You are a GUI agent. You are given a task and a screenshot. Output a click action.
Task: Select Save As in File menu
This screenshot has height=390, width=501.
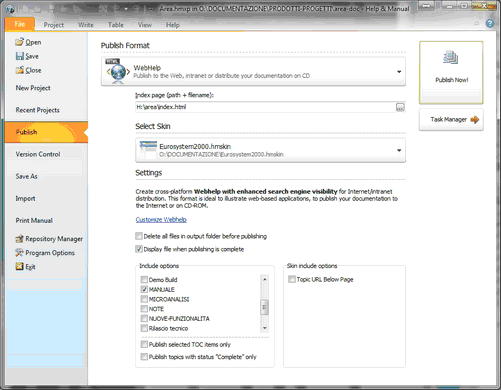pyautogui.click(x=26, y=176)
